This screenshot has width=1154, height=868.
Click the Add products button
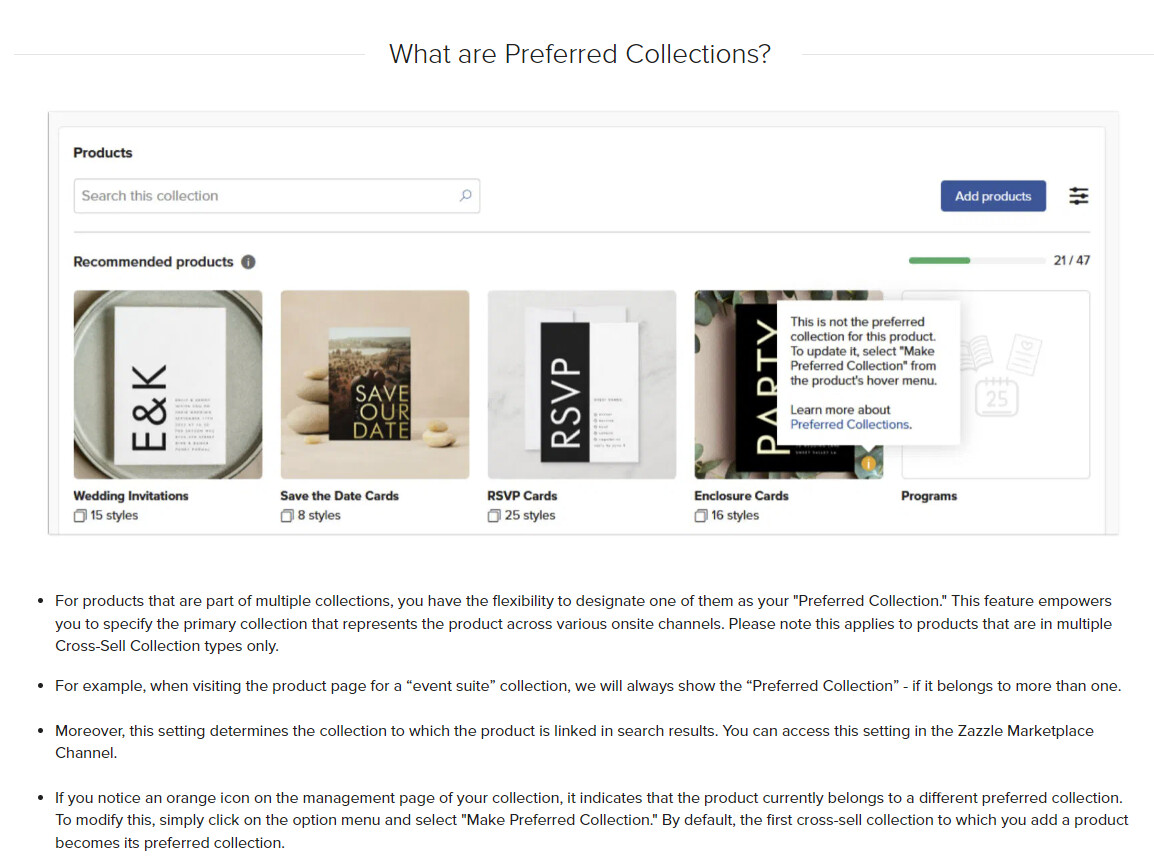tap(993, 196)
